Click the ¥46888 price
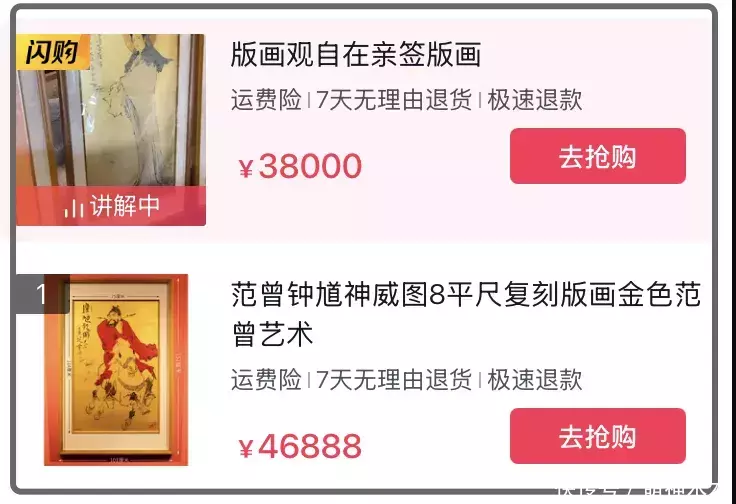Screen dimensions: 736x504 (300, 446)
